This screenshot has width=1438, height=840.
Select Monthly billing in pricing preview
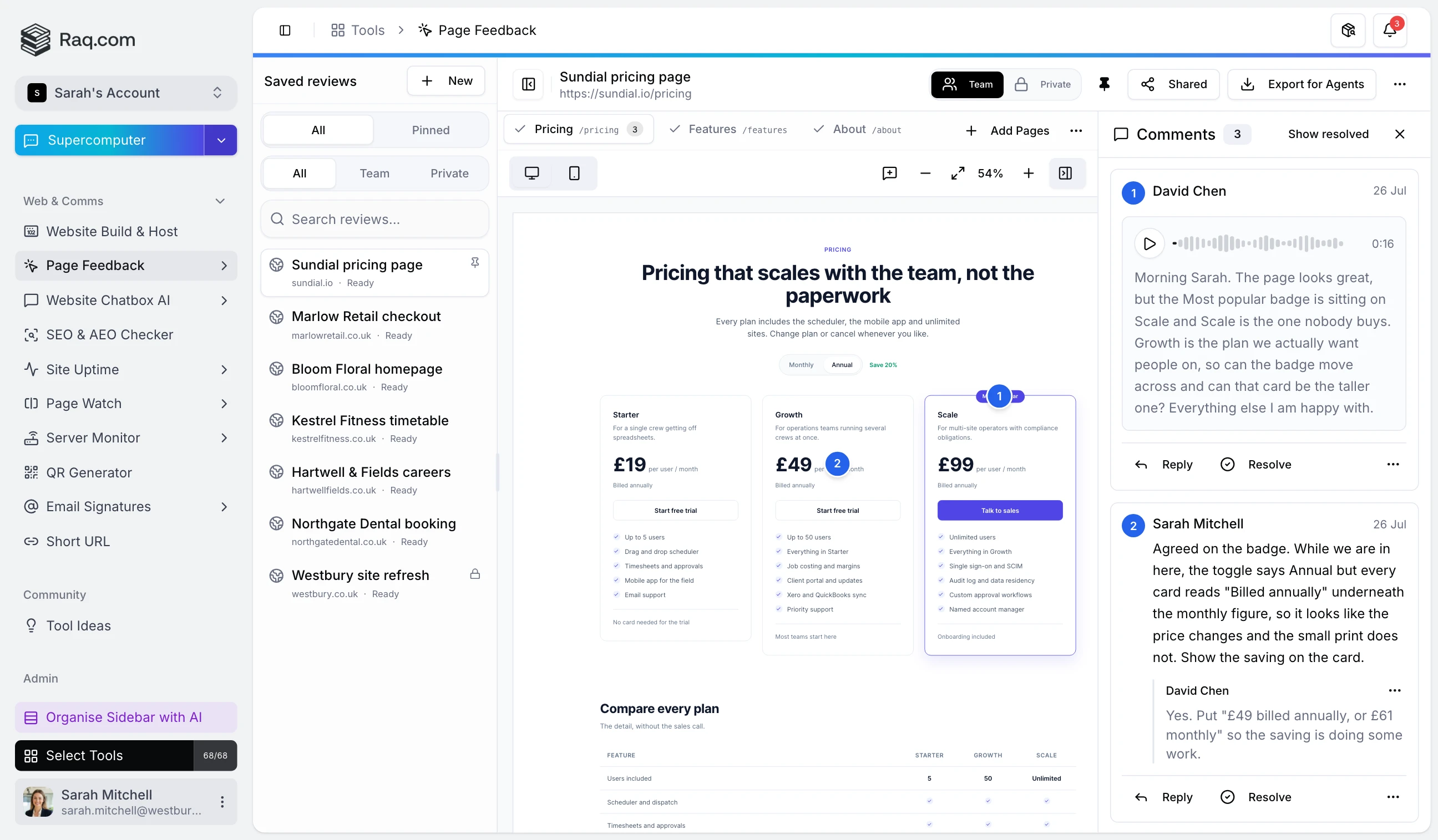coord(801,365)
